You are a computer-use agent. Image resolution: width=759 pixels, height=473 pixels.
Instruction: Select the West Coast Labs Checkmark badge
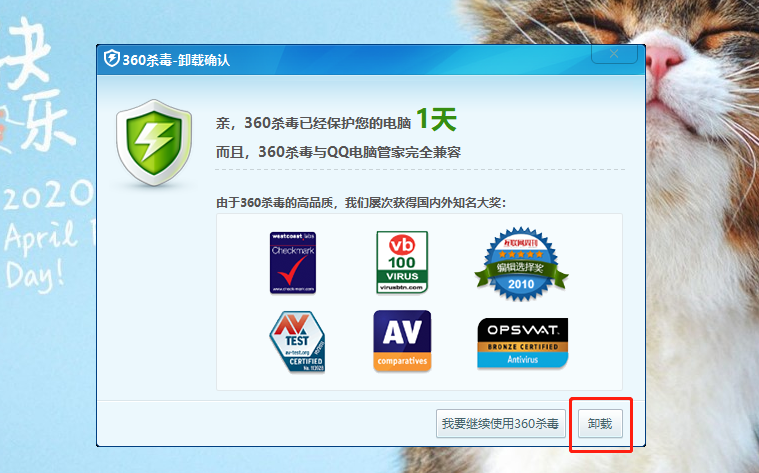pyautogui.click(x=293, y=262)
